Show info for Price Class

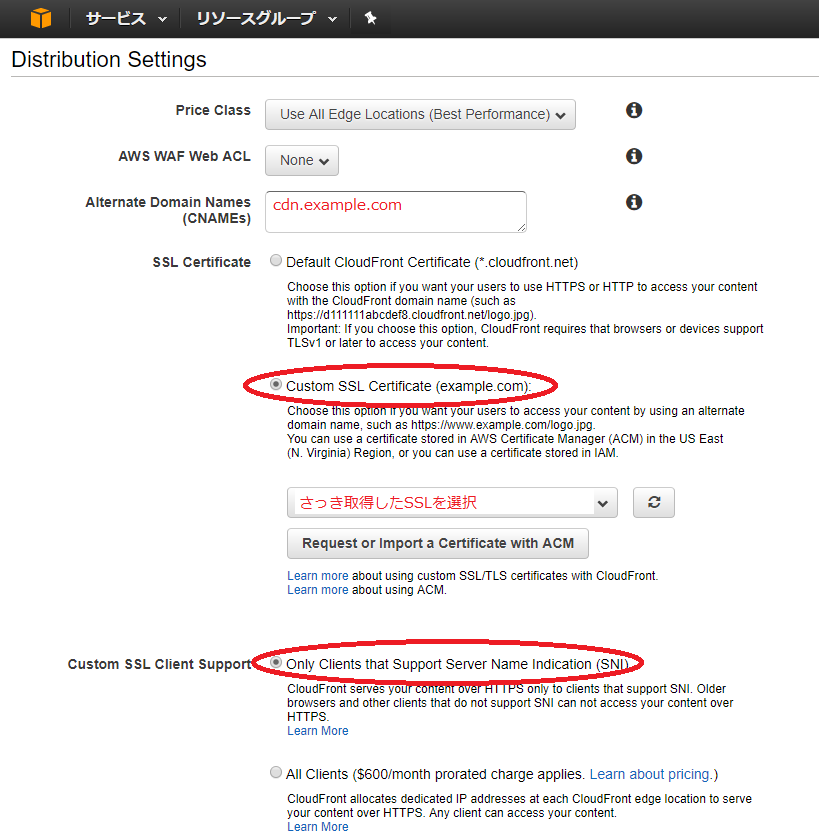click(x=634, y=110)
